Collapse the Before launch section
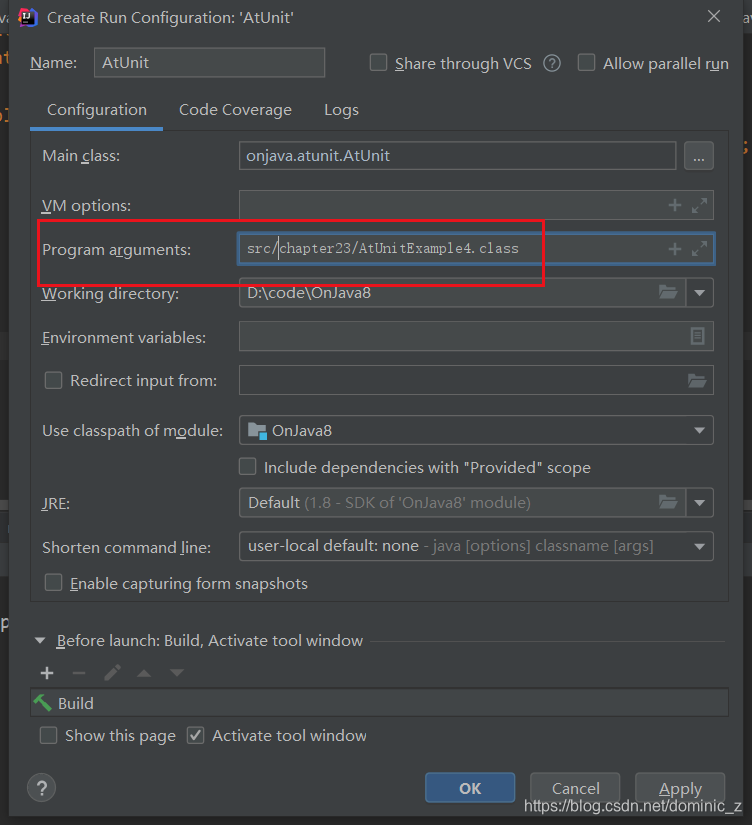752x825 pixels. pyautogui.click(x=40, y=640)
